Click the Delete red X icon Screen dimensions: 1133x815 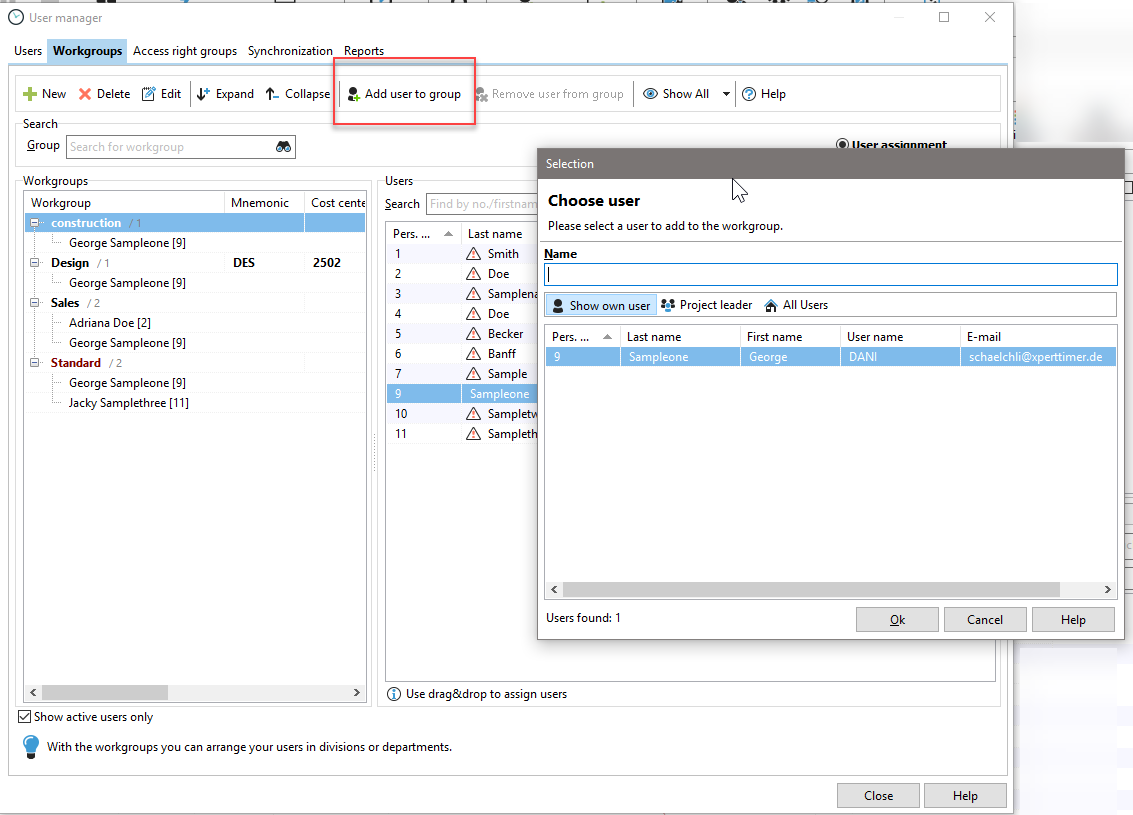[85, 94]
